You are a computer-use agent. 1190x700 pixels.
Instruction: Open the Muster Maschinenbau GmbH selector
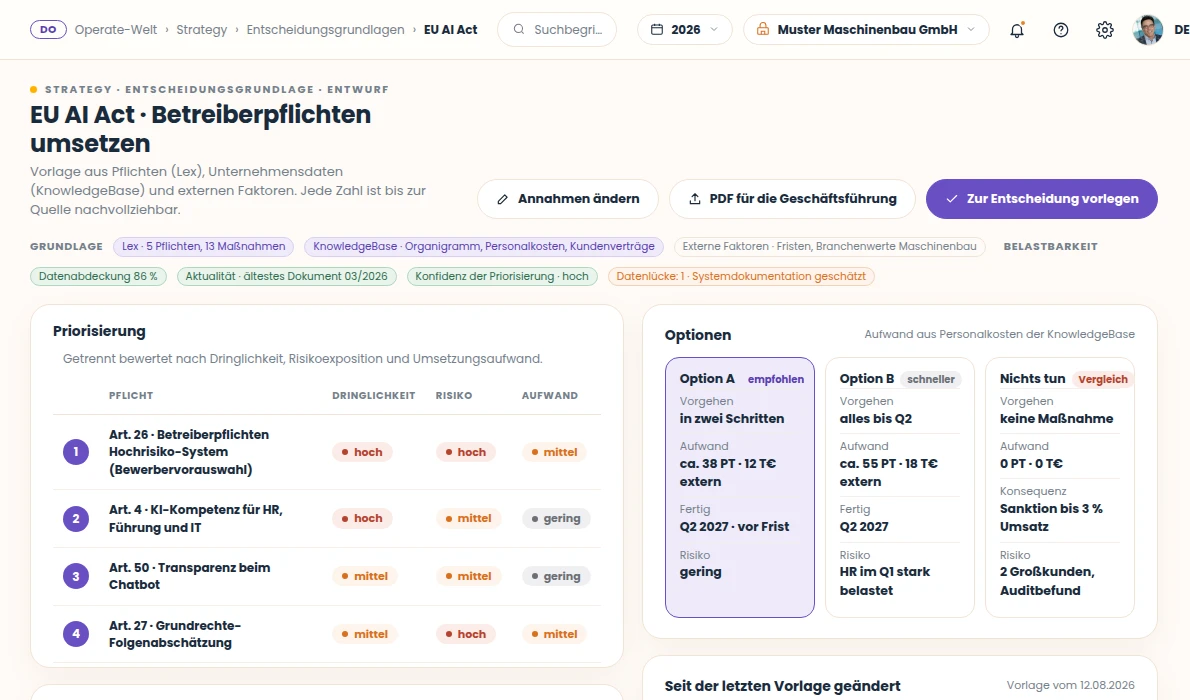click(x=866, y=30)
